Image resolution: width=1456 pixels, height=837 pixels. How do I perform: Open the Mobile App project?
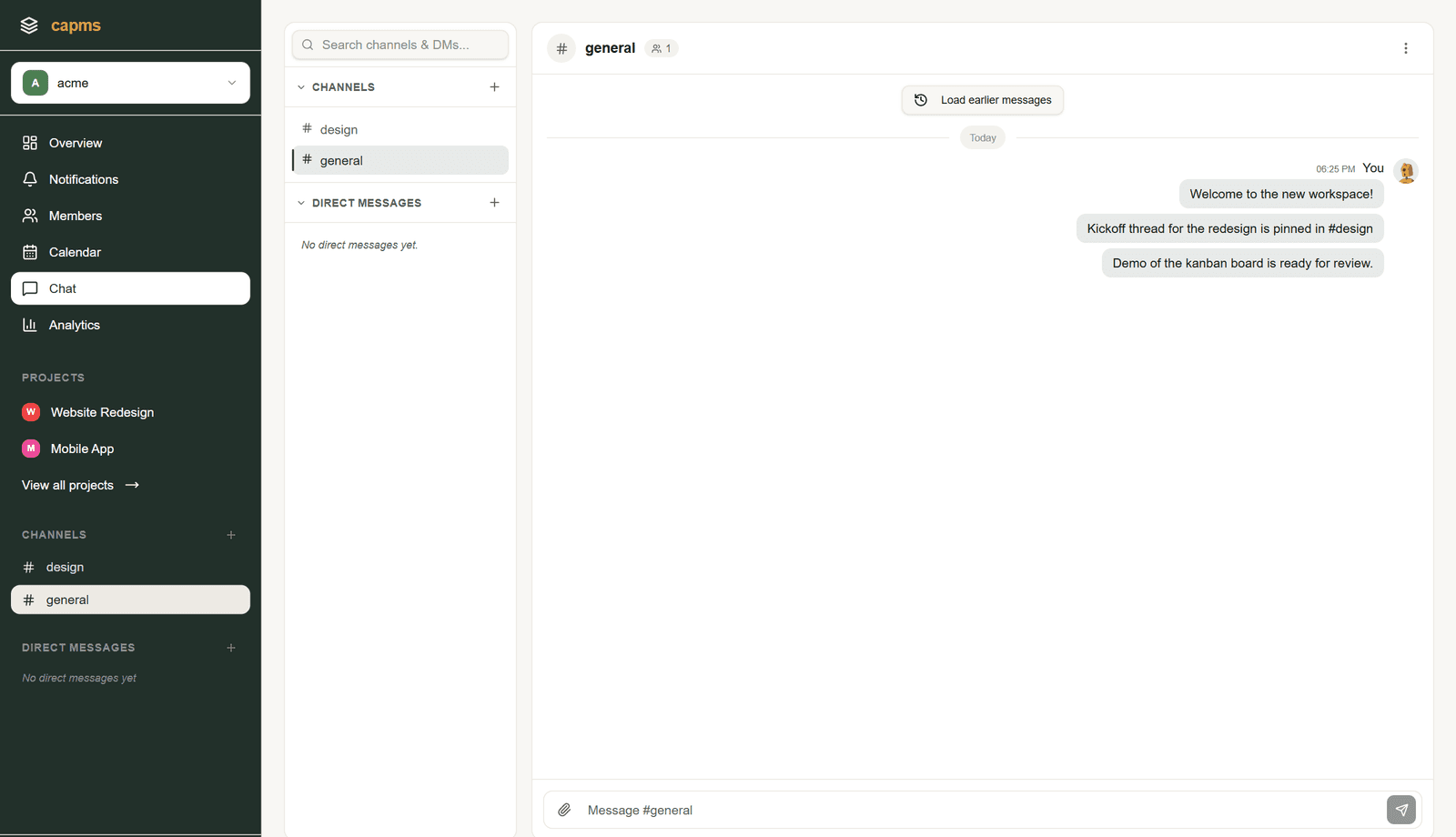(x=130, y=449)
